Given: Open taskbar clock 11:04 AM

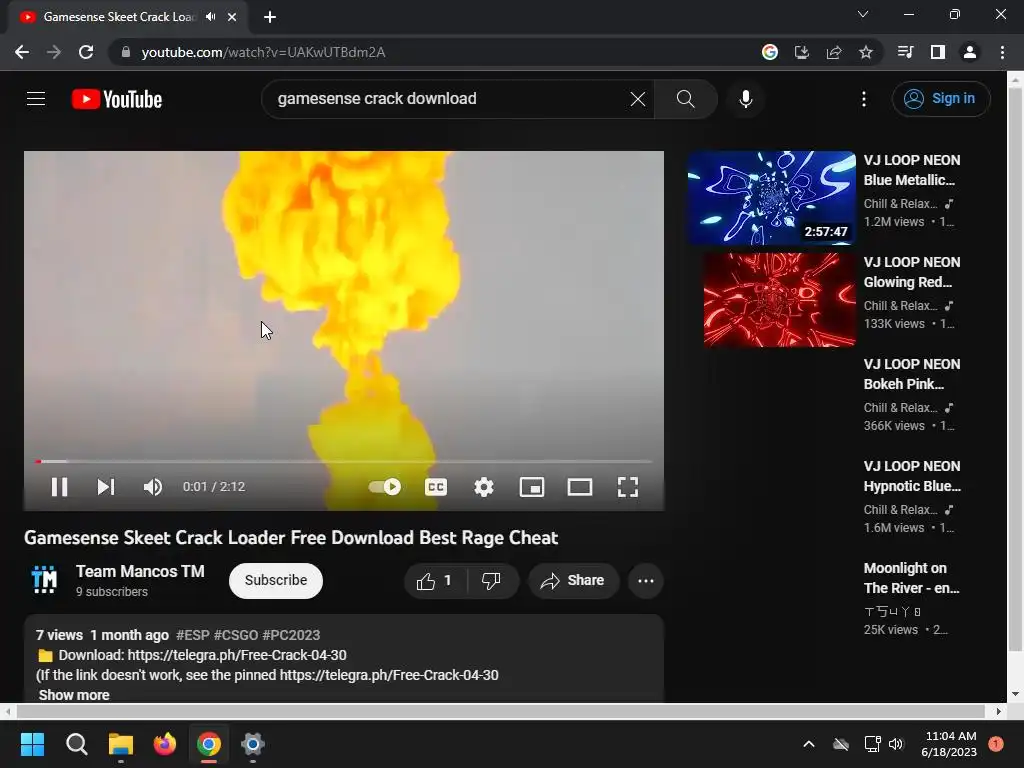Looking at the screenshot, I should pos(950,744).
